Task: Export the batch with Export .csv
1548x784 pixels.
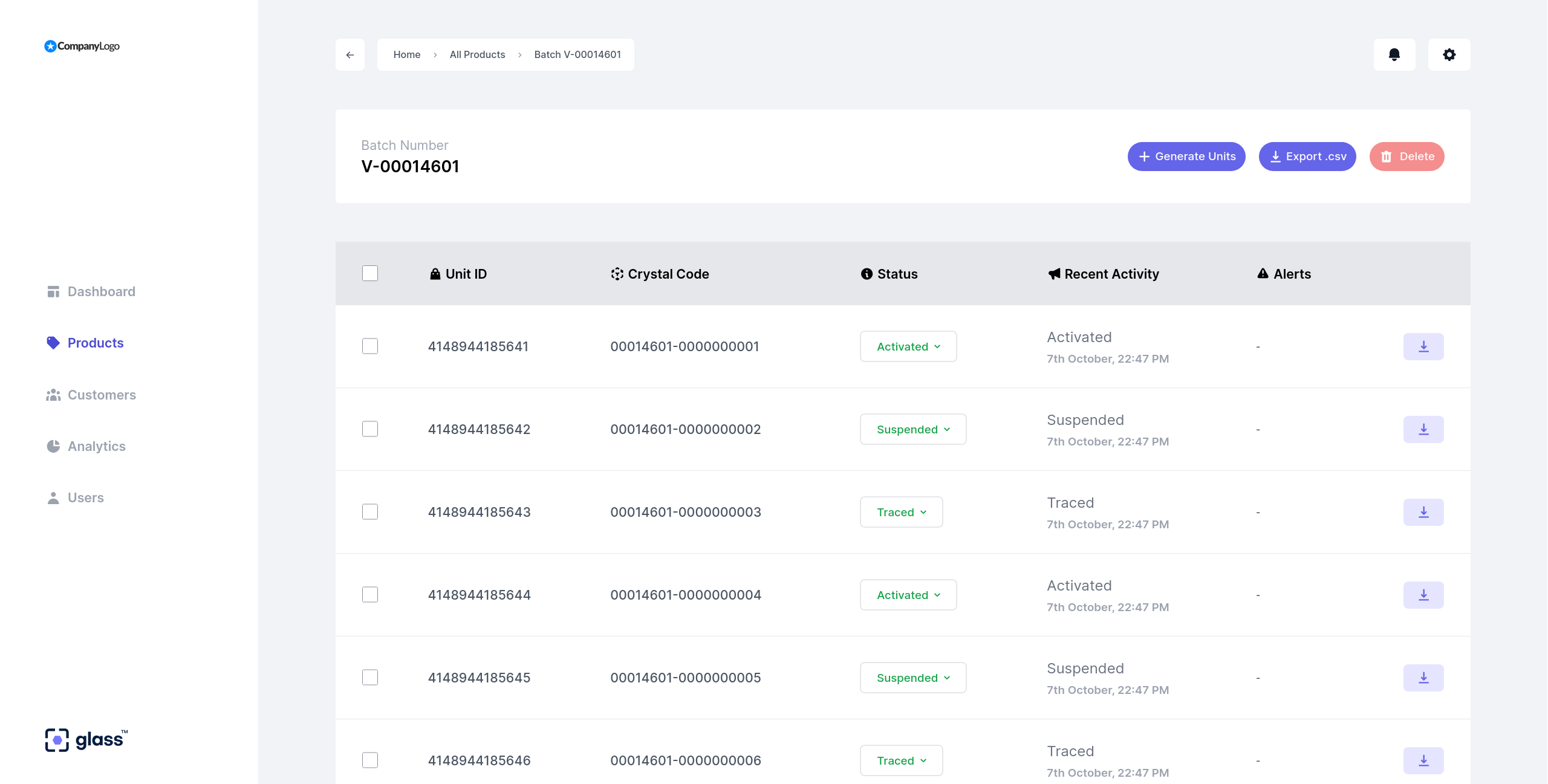Action: pyautogui.click(x=1307, y=156)
